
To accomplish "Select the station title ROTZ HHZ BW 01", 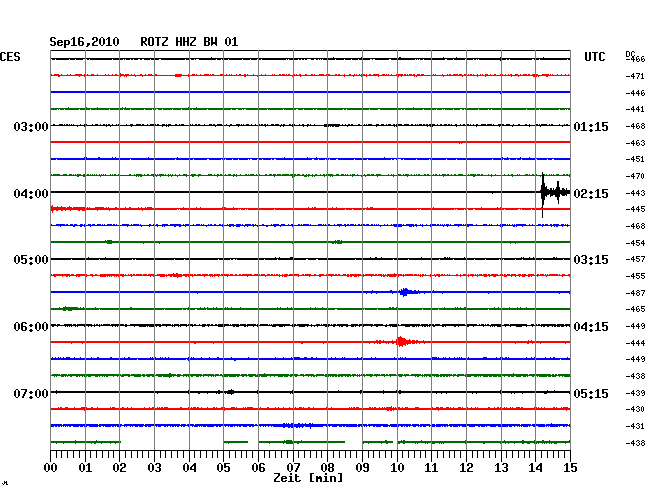I will pyautogui.click(x=189, y=42).
